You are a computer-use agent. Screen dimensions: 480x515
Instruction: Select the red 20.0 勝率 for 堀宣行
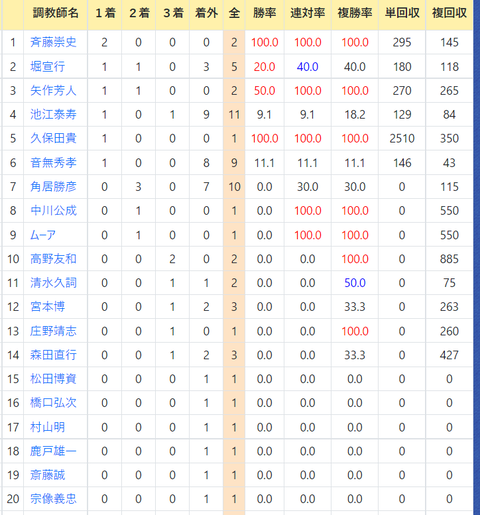coord(264,67)
